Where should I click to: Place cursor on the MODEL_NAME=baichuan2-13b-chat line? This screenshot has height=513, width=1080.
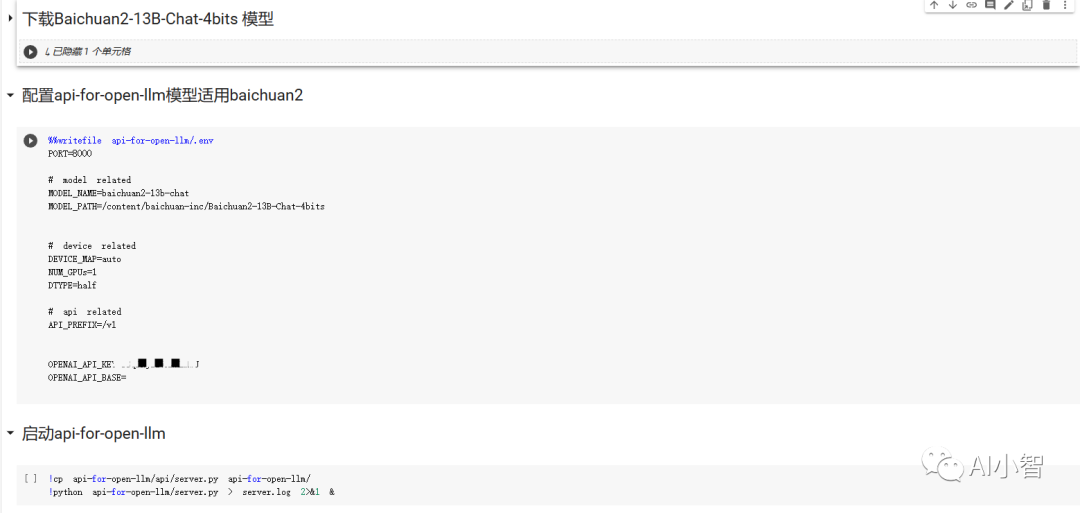pos(118,193)
